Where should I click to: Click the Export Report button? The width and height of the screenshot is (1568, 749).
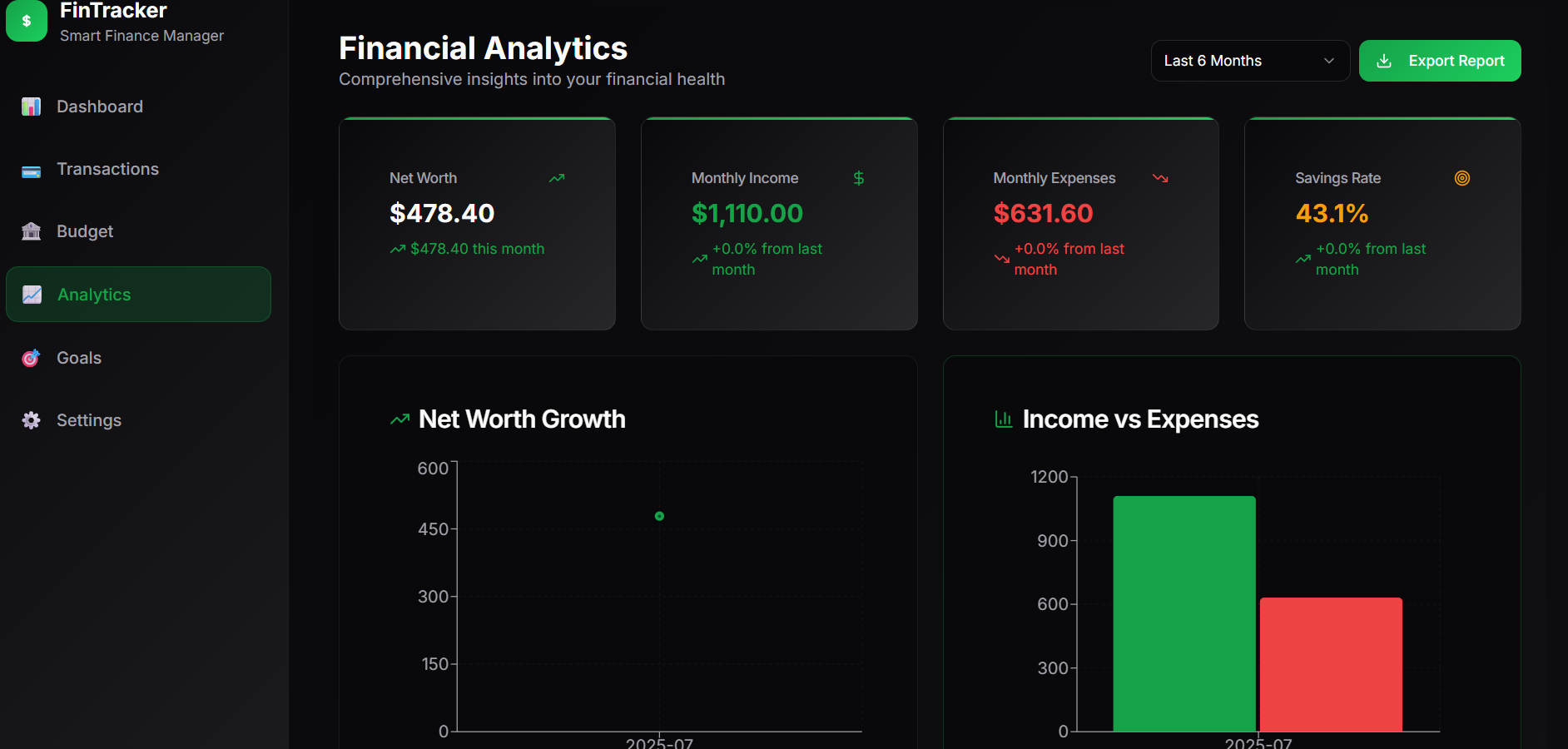1440,60
